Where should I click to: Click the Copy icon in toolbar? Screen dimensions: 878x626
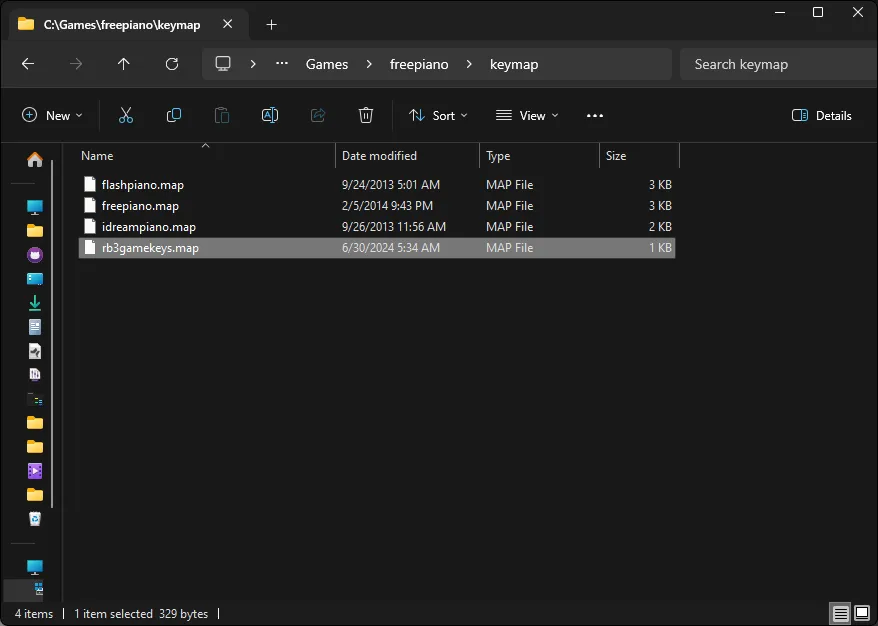(174, 116)
